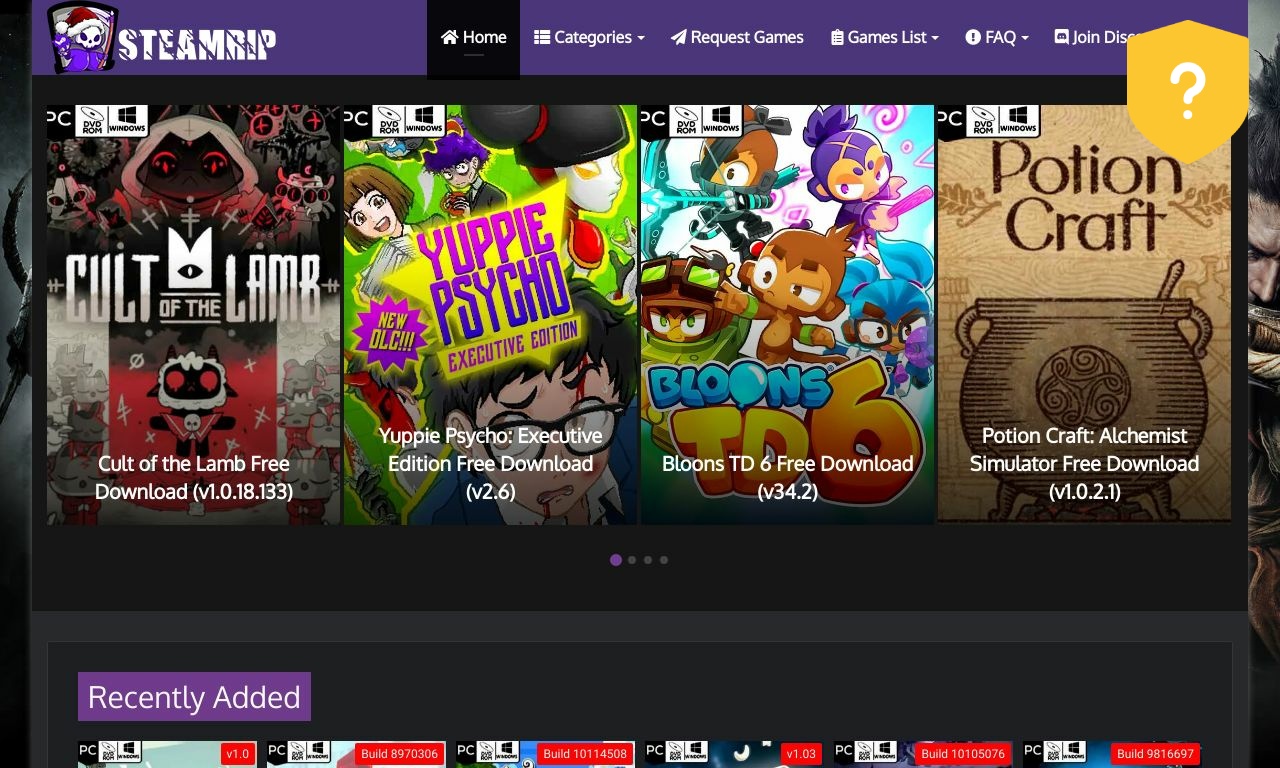Go to the Home tab label
This screenshot has height=768, width=1280.
[485, 37]
